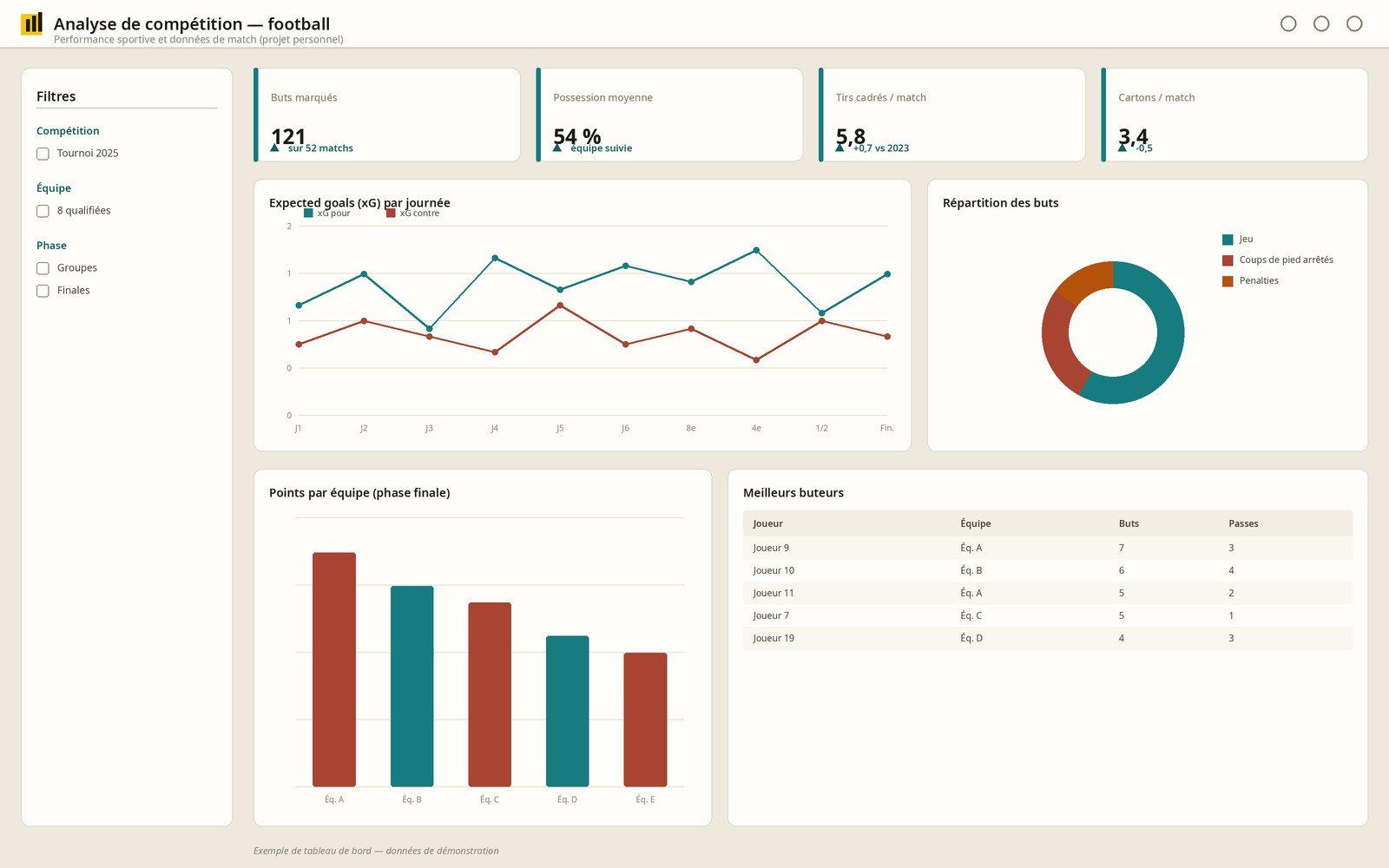Image resolution: width=1389 pixels, height=868 pixels.
Task: Click the Joueur 7 cell
Action: coord(771,615)
